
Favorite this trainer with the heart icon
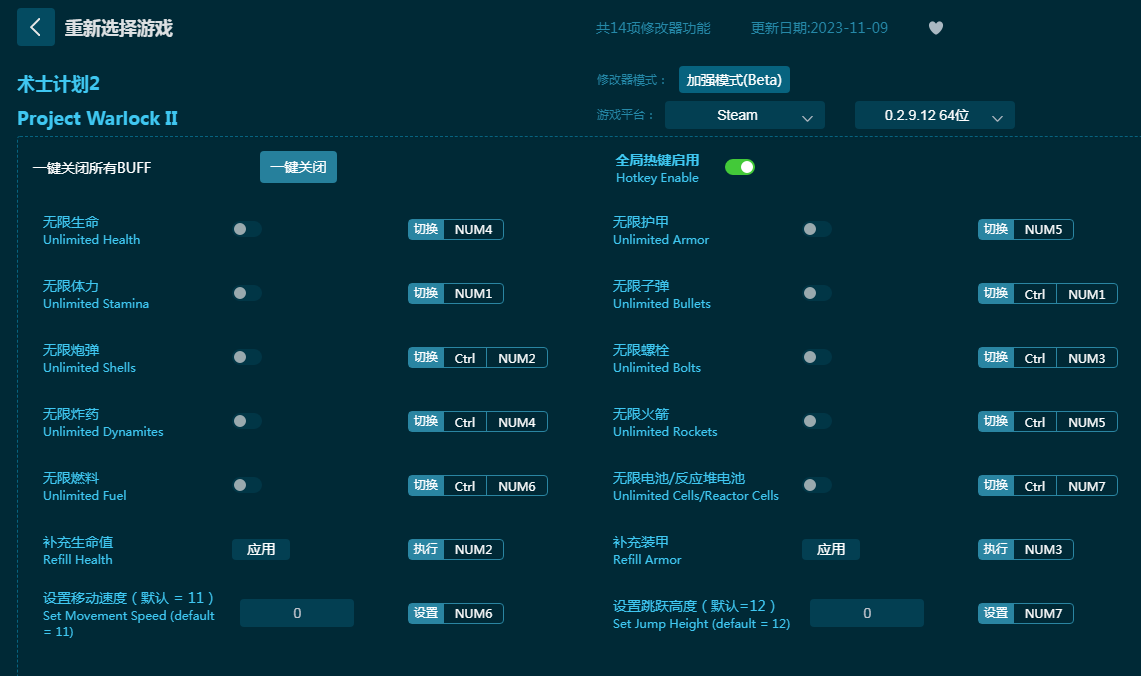[936, 28]
